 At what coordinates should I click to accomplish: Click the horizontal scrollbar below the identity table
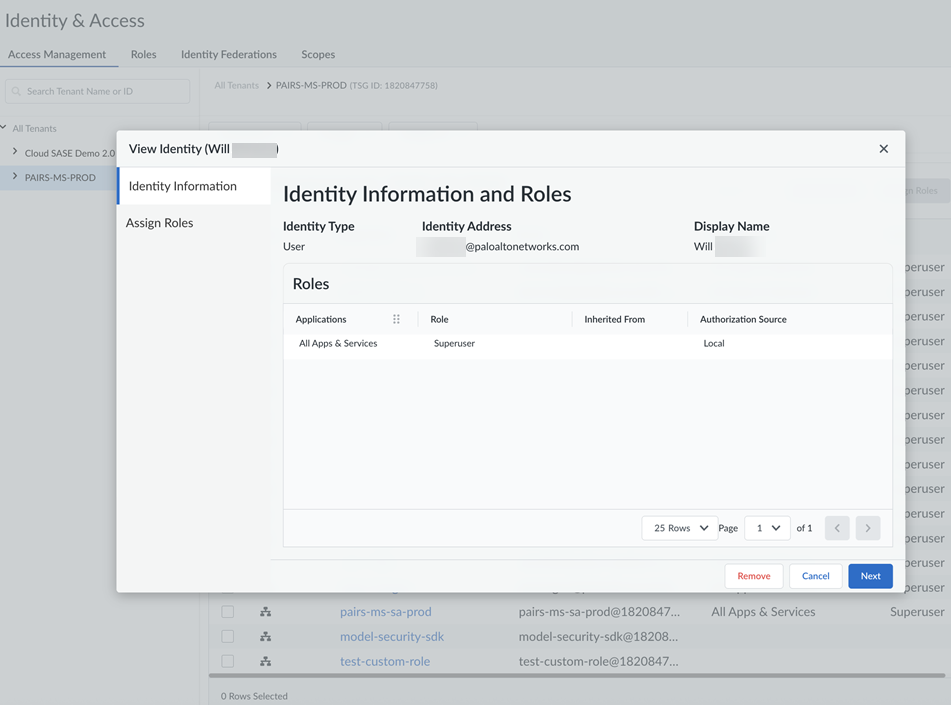pos(575,676)
